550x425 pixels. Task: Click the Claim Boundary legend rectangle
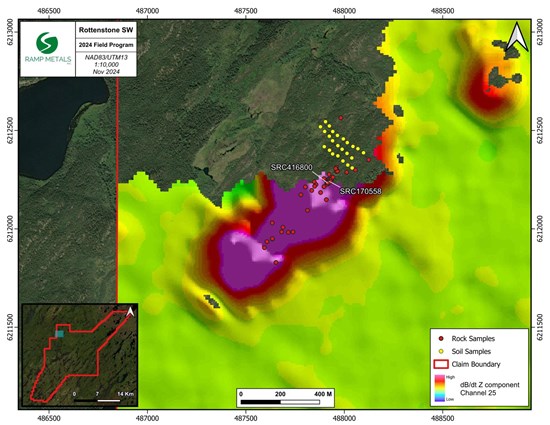pyautogui.click(x=441, y=364)
